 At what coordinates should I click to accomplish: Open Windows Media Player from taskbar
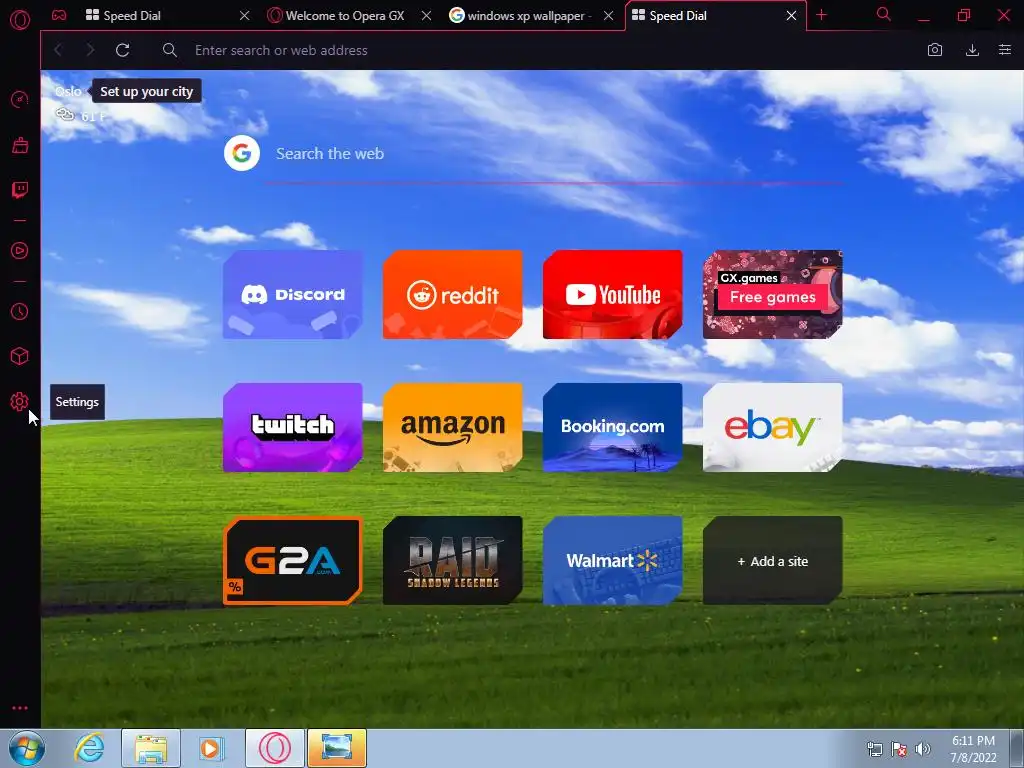(211, 748)
